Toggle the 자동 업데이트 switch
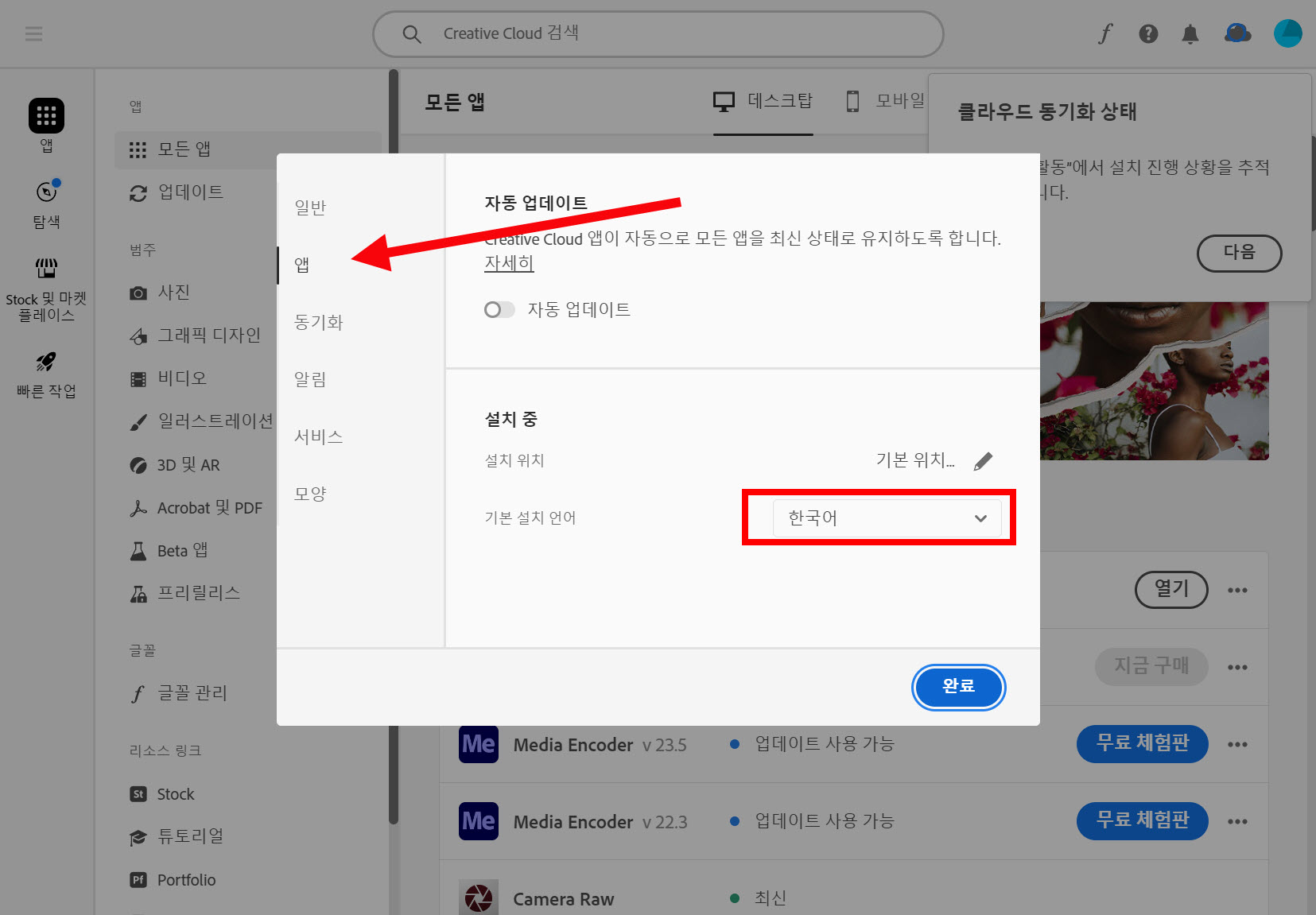The image size is (1316, 915). pyautogui.click(x=499, y=309)
